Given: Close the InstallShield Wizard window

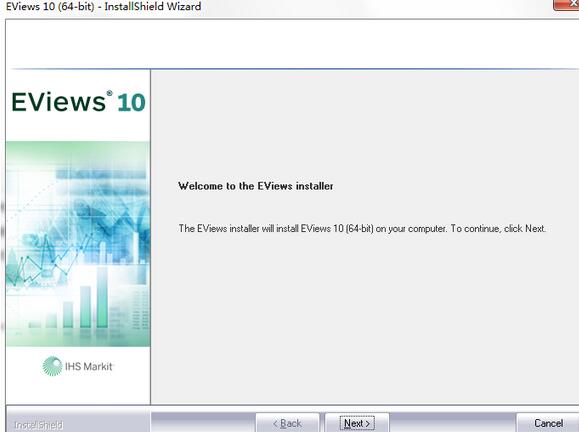Looking at the screenshot, I should [x=567, y=4].
